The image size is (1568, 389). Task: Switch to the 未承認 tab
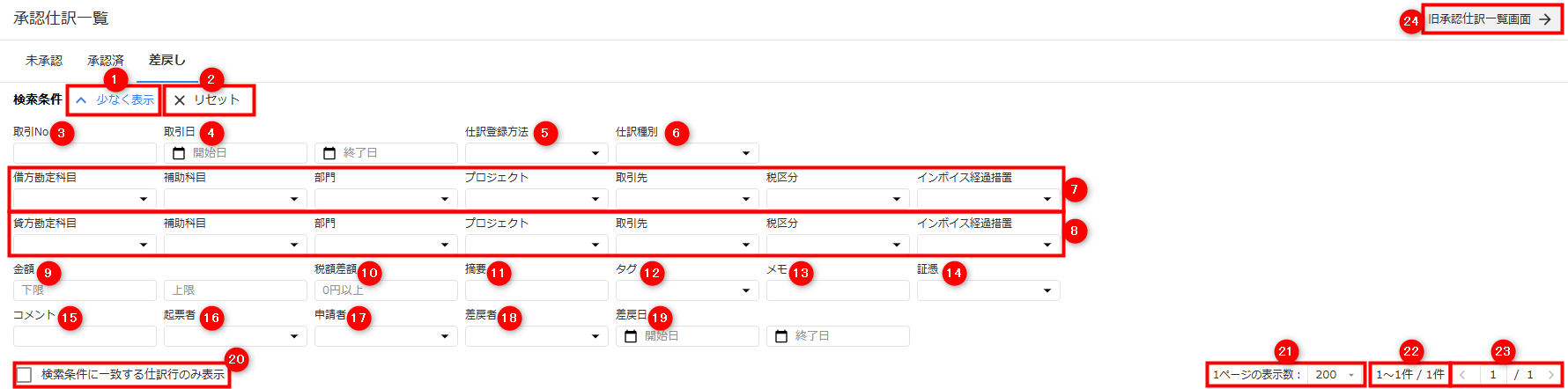click(44, 61)
